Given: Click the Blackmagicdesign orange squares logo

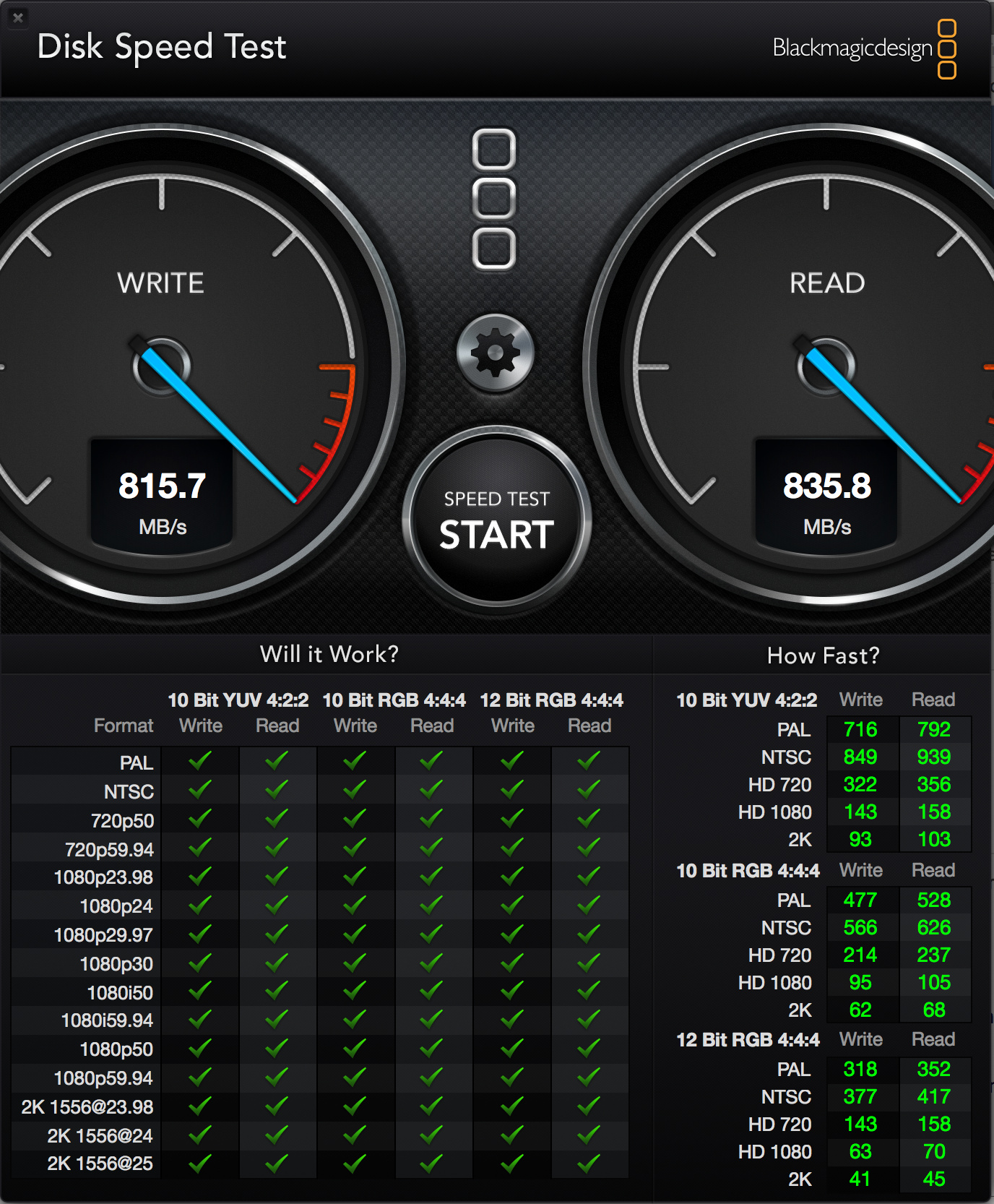Looking at the screenshot, I should tap(946, 49).
